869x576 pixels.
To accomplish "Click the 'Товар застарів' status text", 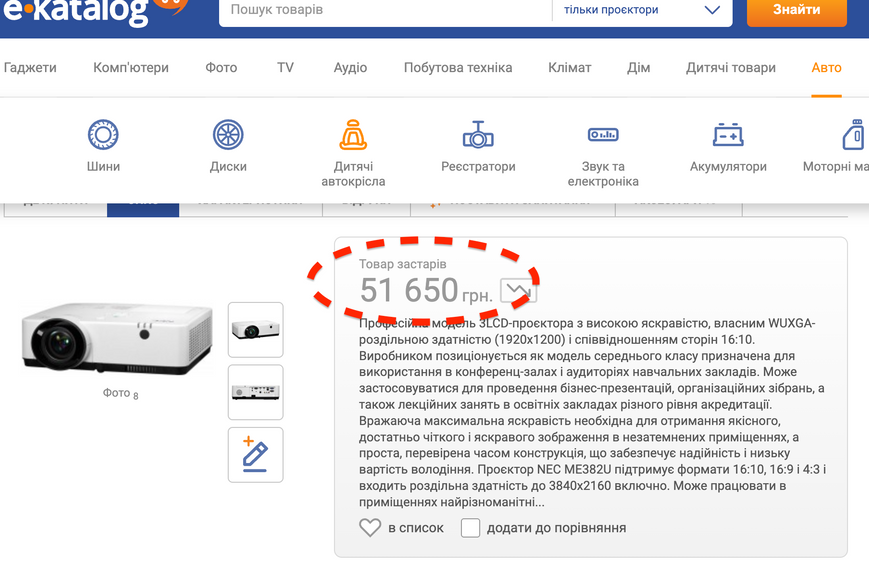I will tap(402, 264).
